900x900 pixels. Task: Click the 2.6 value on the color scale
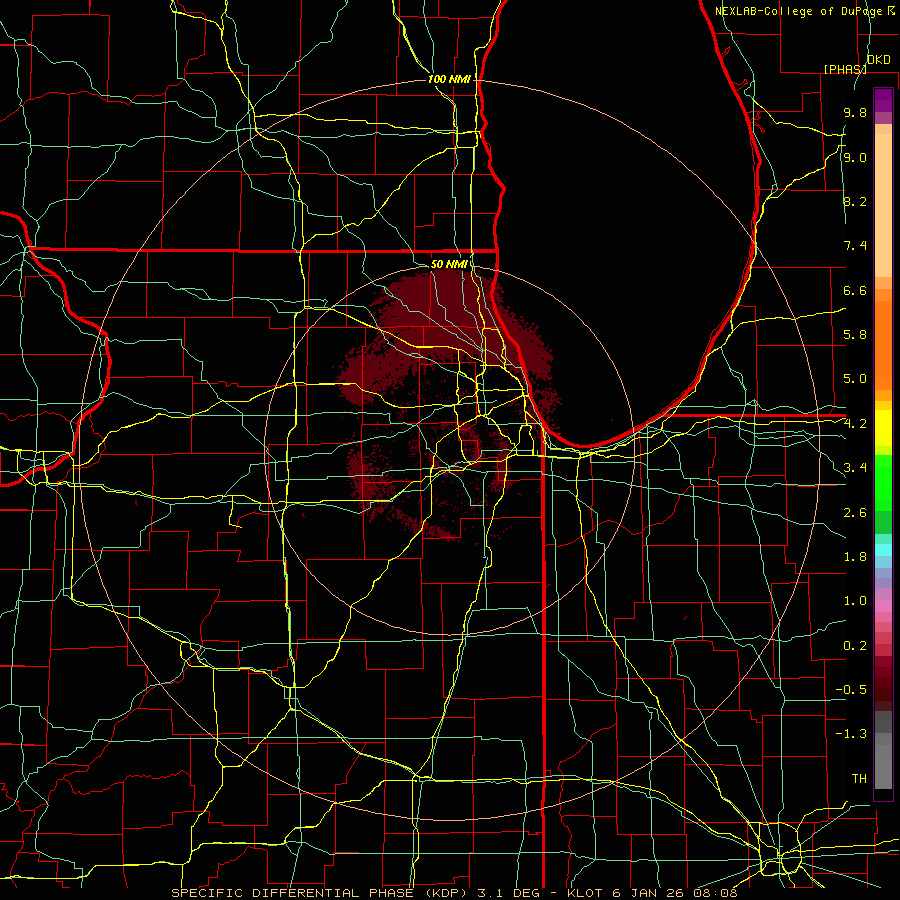click(855, 513)
